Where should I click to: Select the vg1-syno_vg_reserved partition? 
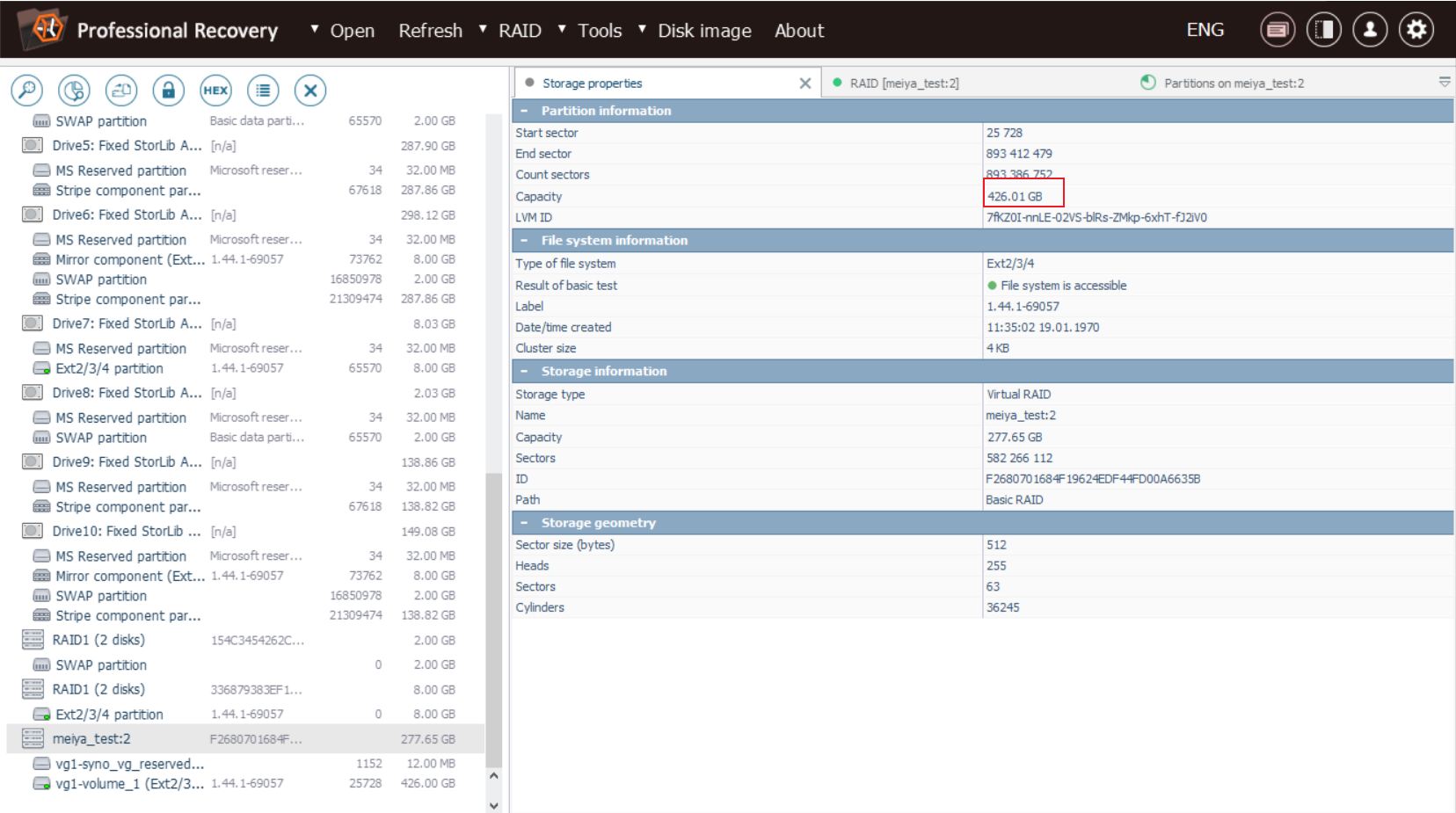(129, 764)
